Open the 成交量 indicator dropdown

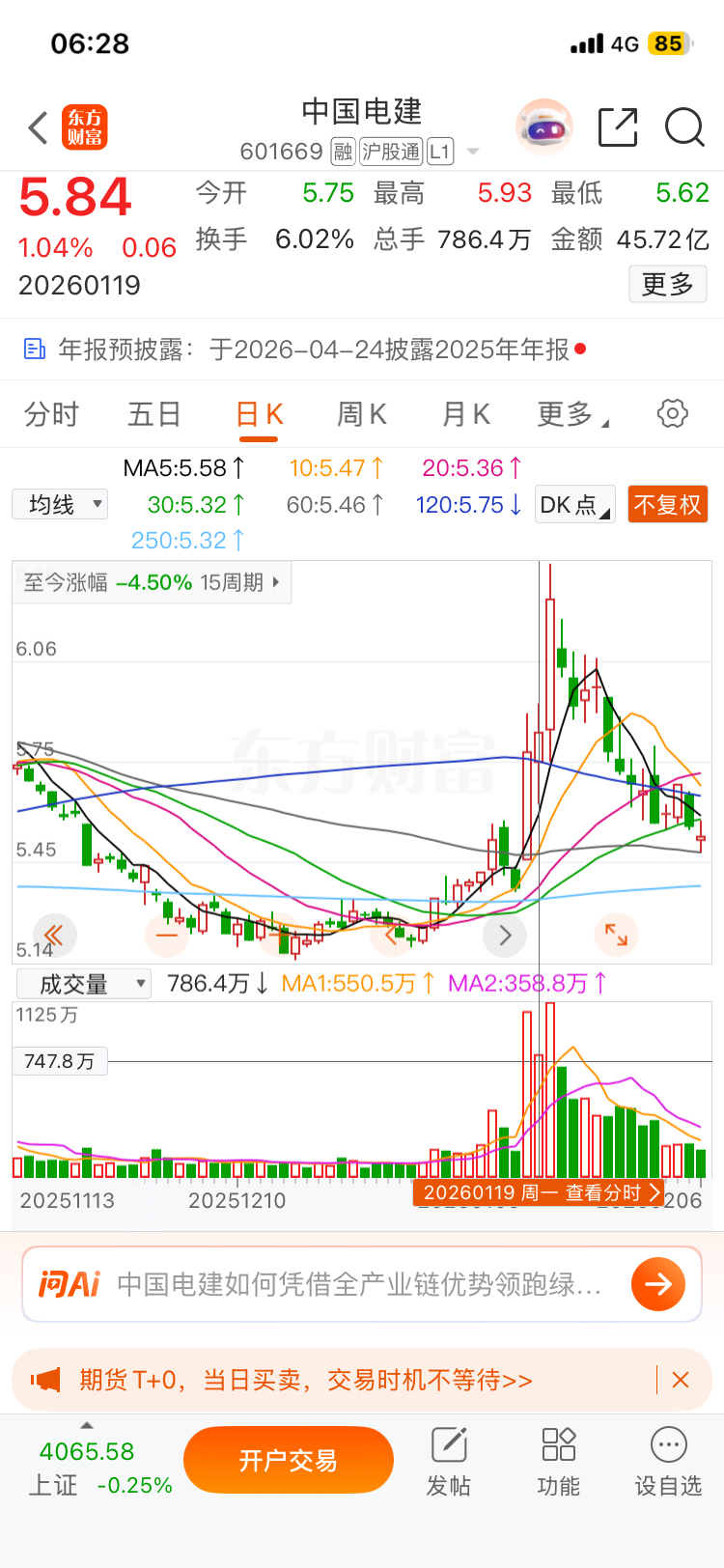(84, 984)
